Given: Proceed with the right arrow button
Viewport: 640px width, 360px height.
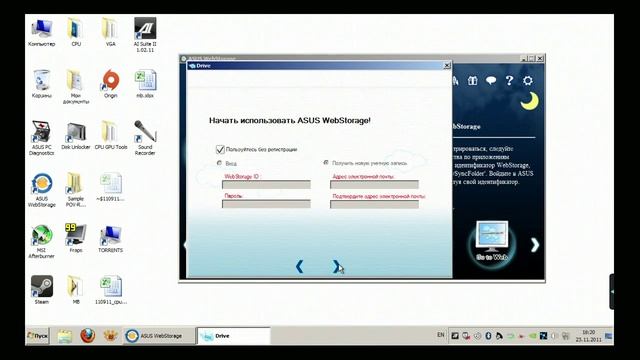Looking at the screenshot, I should [x=336, y=267].
